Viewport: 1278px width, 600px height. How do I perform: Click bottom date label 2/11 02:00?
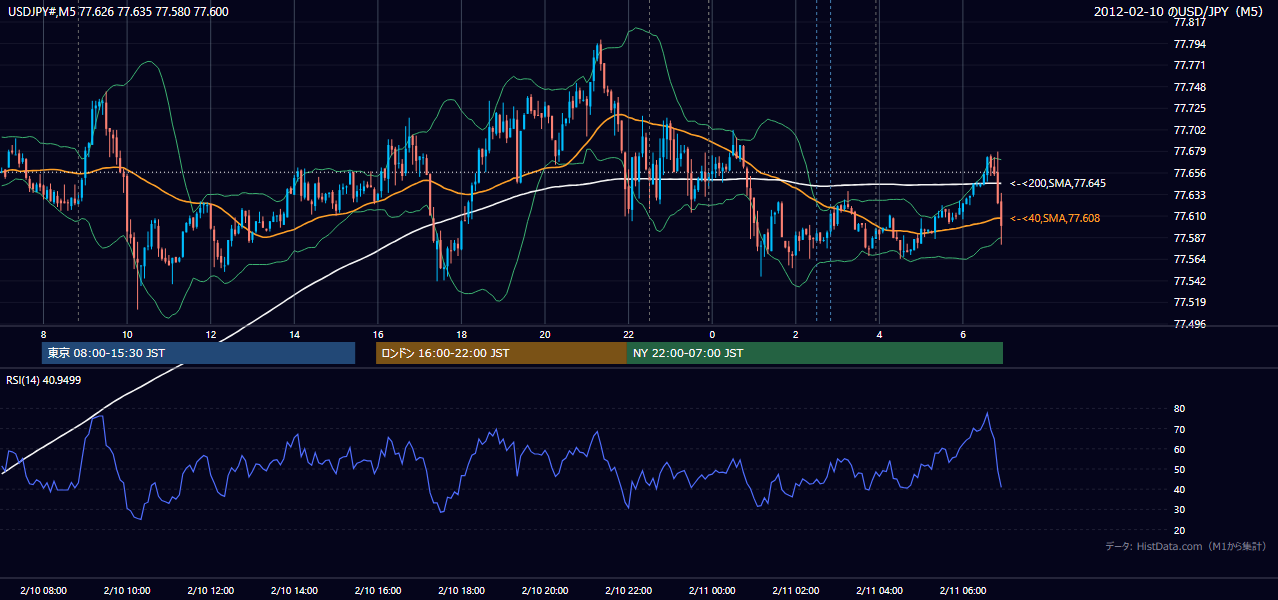[795, 591]
